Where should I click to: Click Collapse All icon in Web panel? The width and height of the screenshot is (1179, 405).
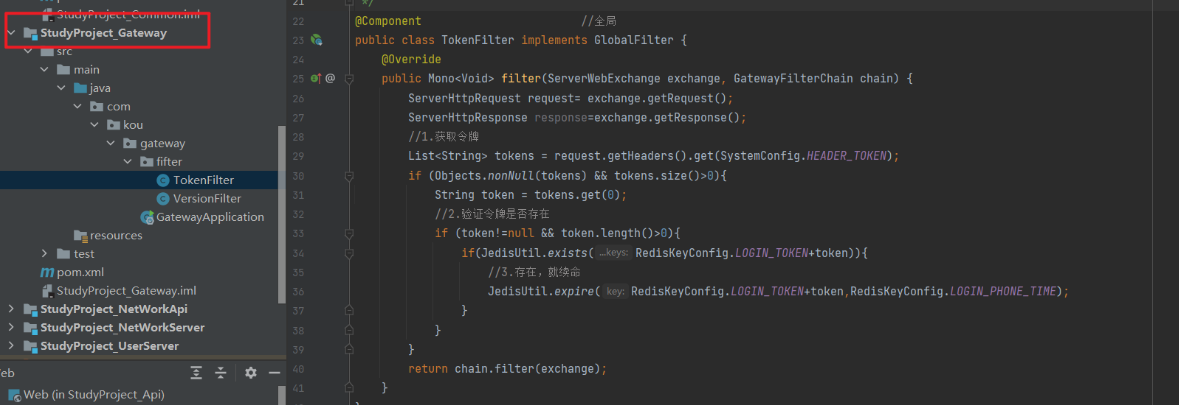pyautogui.click(x=221, y=373)
